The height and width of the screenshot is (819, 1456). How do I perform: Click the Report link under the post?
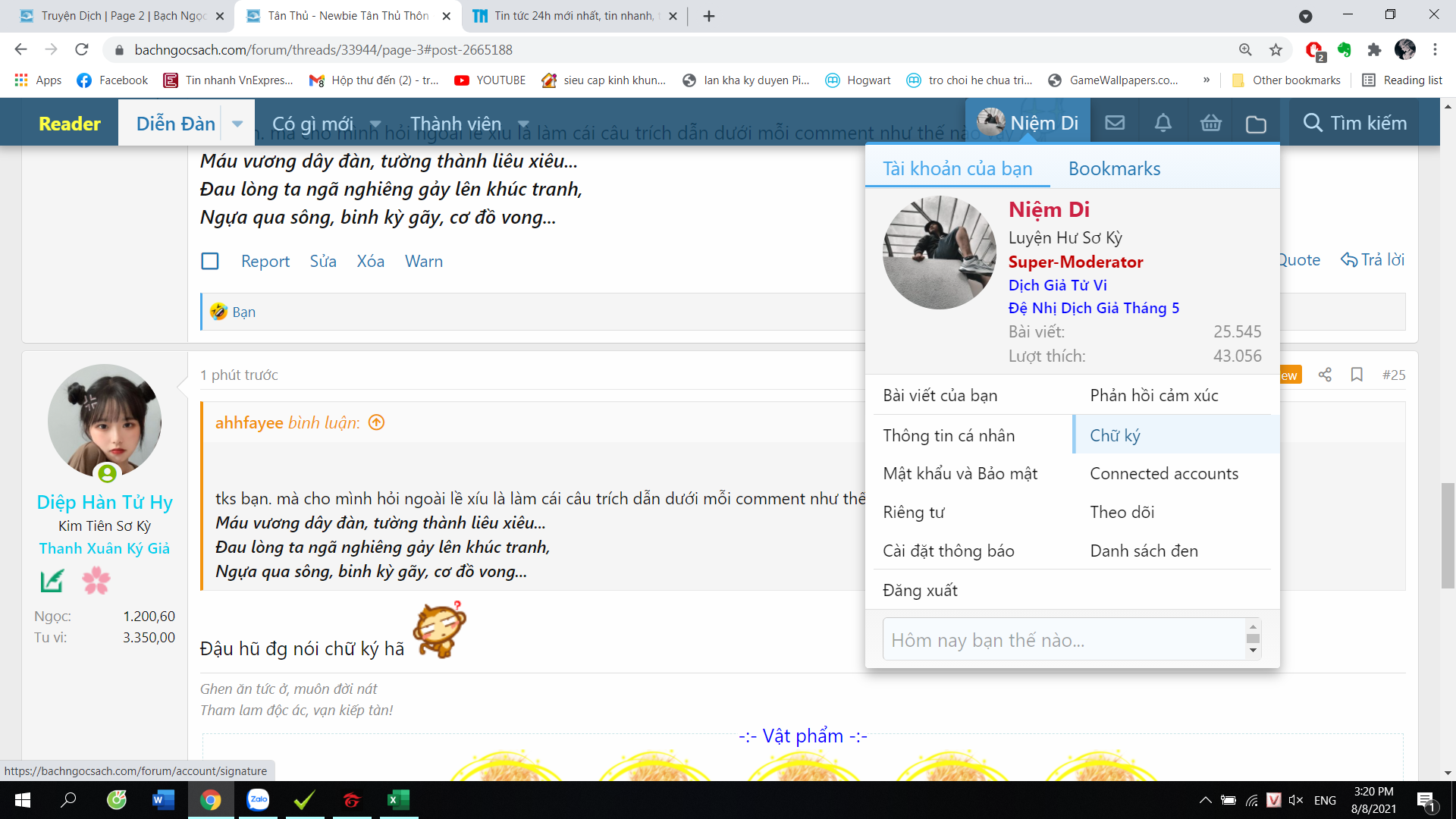coord(265,262)
